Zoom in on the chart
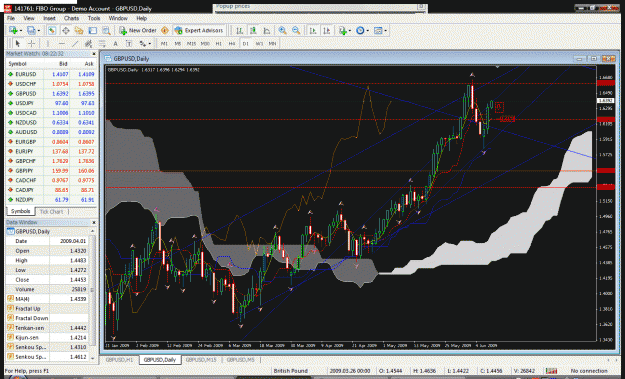Screen dimensions: 625x379 pyautogui.click(x=282, y=30)
